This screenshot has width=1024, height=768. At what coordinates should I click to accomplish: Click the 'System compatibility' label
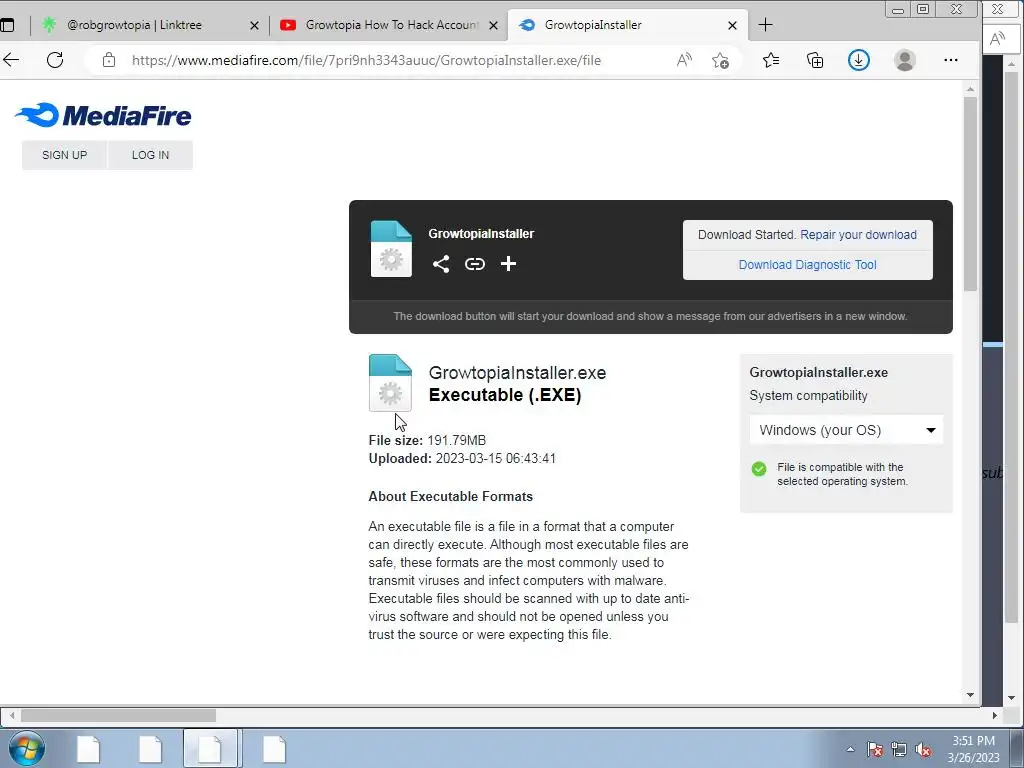808,396
